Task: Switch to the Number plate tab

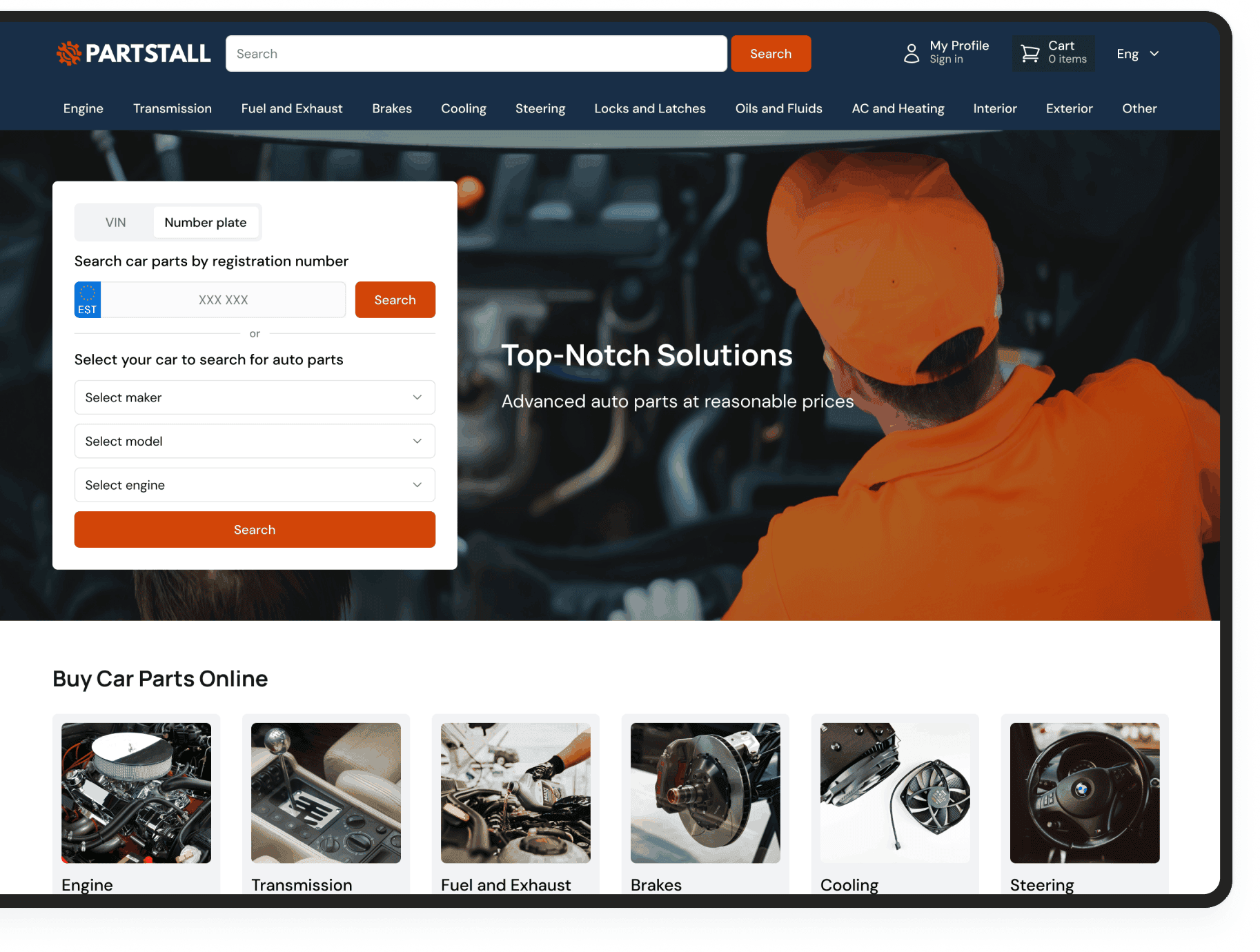Action: pos(206,222)
